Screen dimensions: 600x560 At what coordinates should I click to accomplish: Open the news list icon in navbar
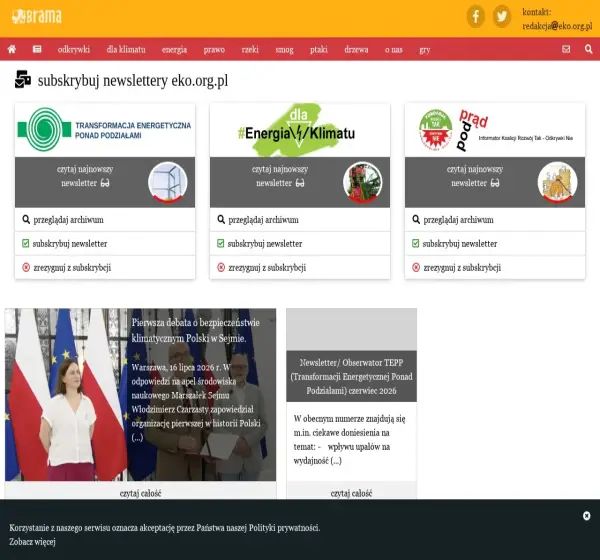tap(37, 49)
